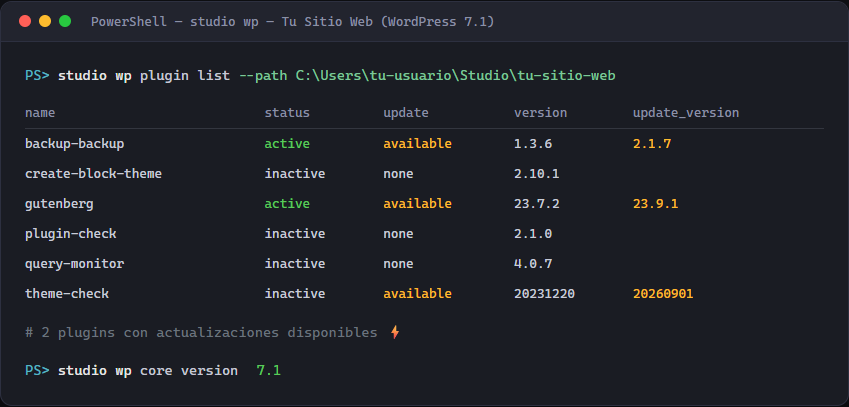Click the 'studio wp core version' command text

coord(148,371)
